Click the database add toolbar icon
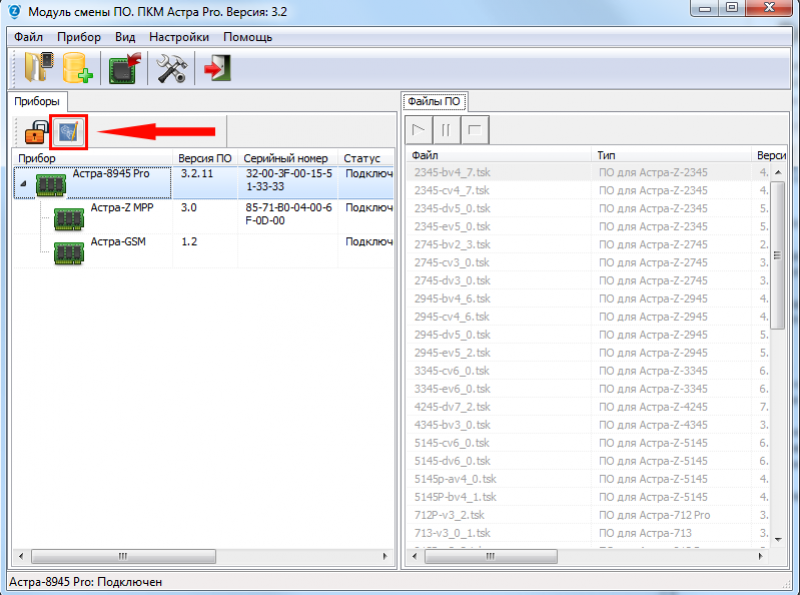The image size is (800, 595). pos(78,67)
